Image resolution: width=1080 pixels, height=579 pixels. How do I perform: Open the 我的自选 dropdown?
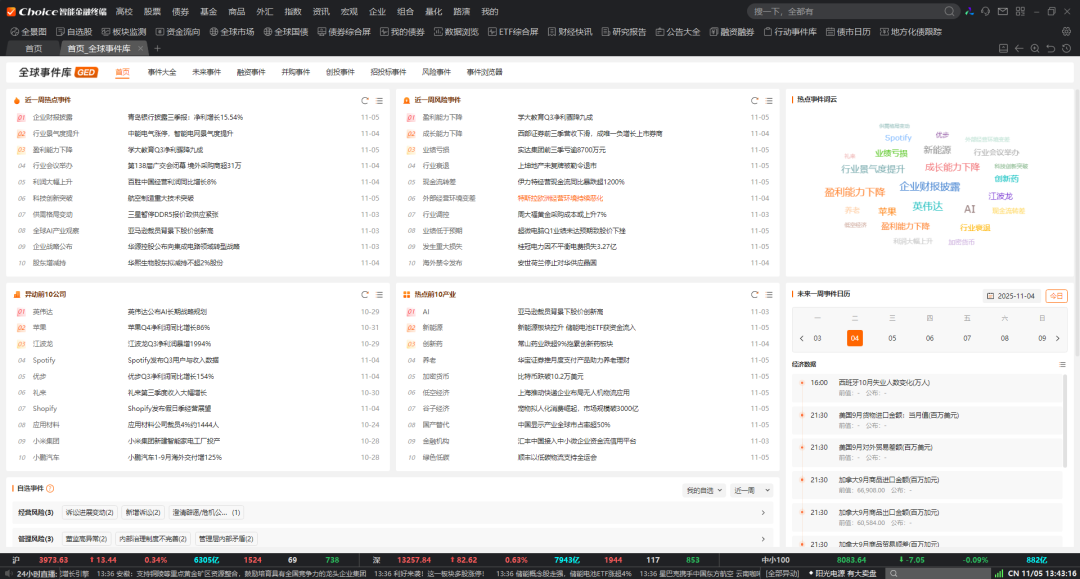(x=704, y=490)
